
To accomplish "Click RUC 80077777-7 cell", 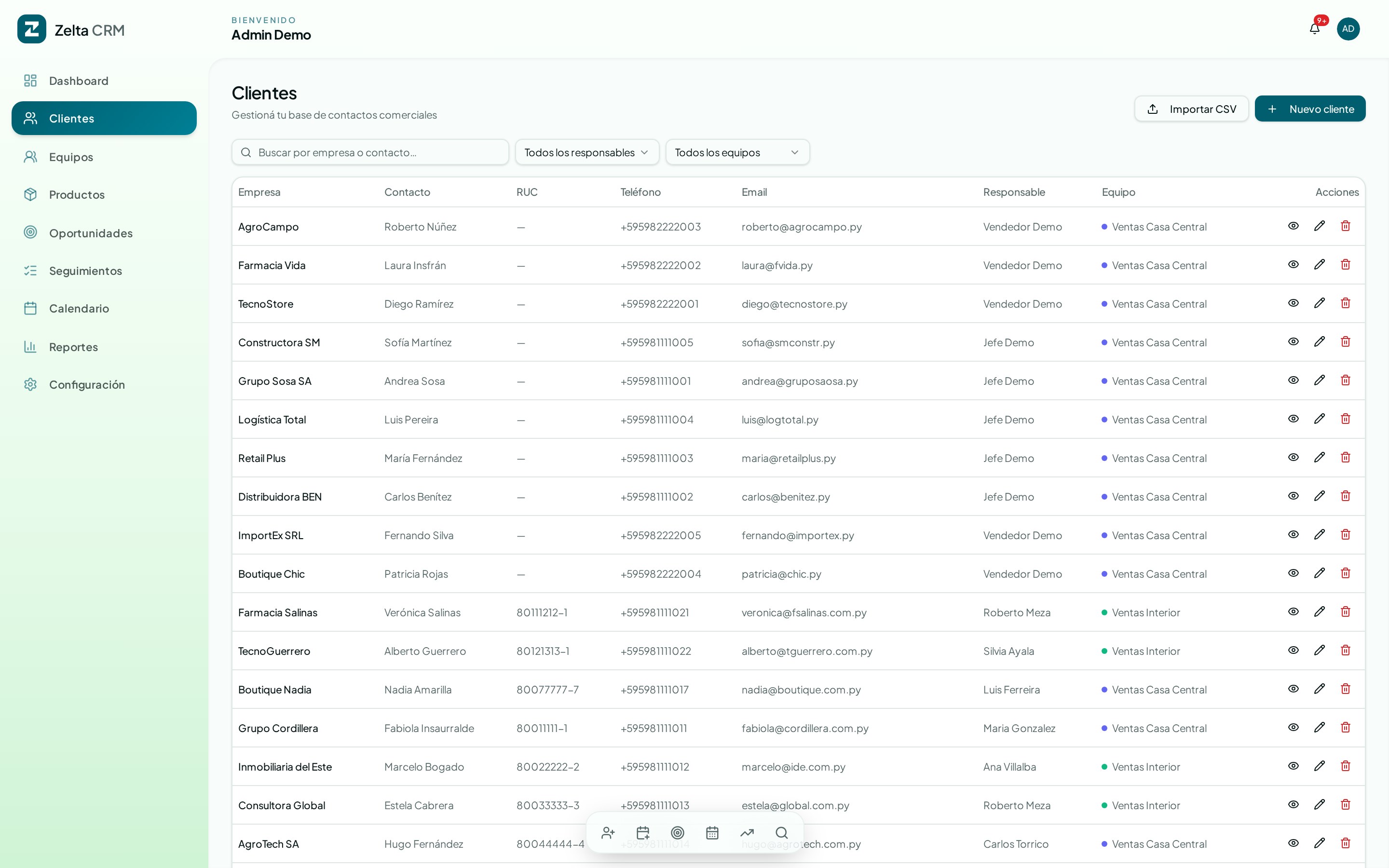I will point(547,690).
